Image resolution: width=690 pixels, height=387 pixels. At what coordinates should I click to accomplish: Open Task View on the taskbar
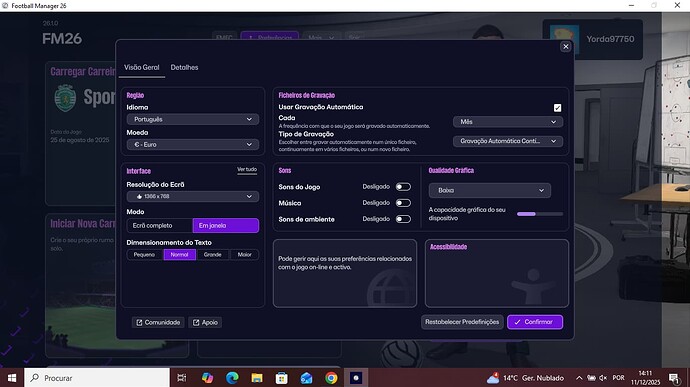coord(181,378)
